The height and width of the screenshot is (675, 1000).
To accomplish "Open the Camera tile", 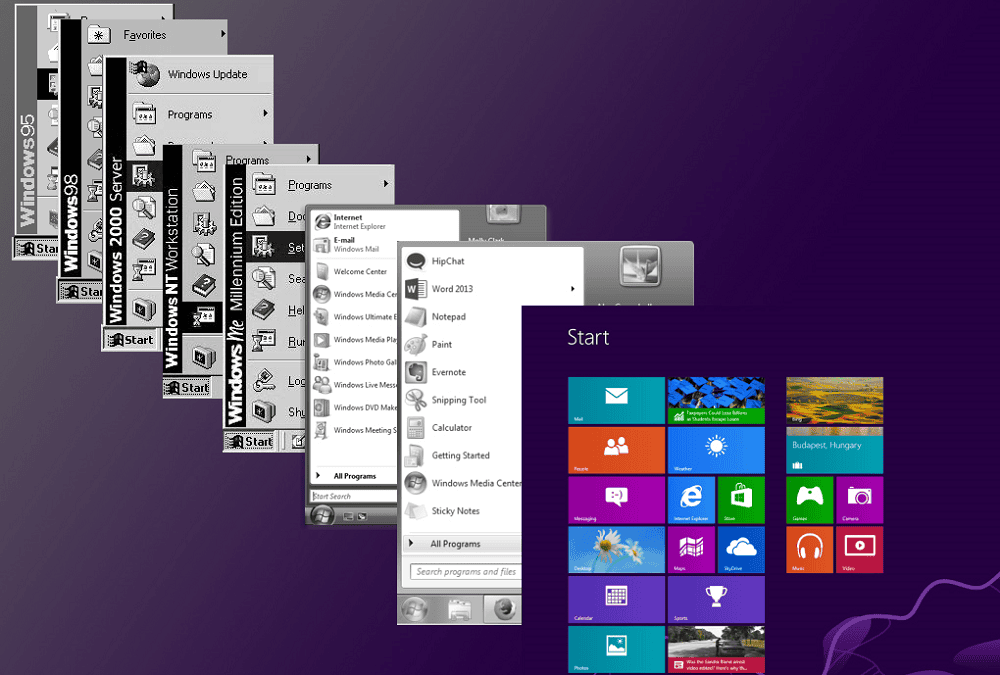I will tap(859, 500).
